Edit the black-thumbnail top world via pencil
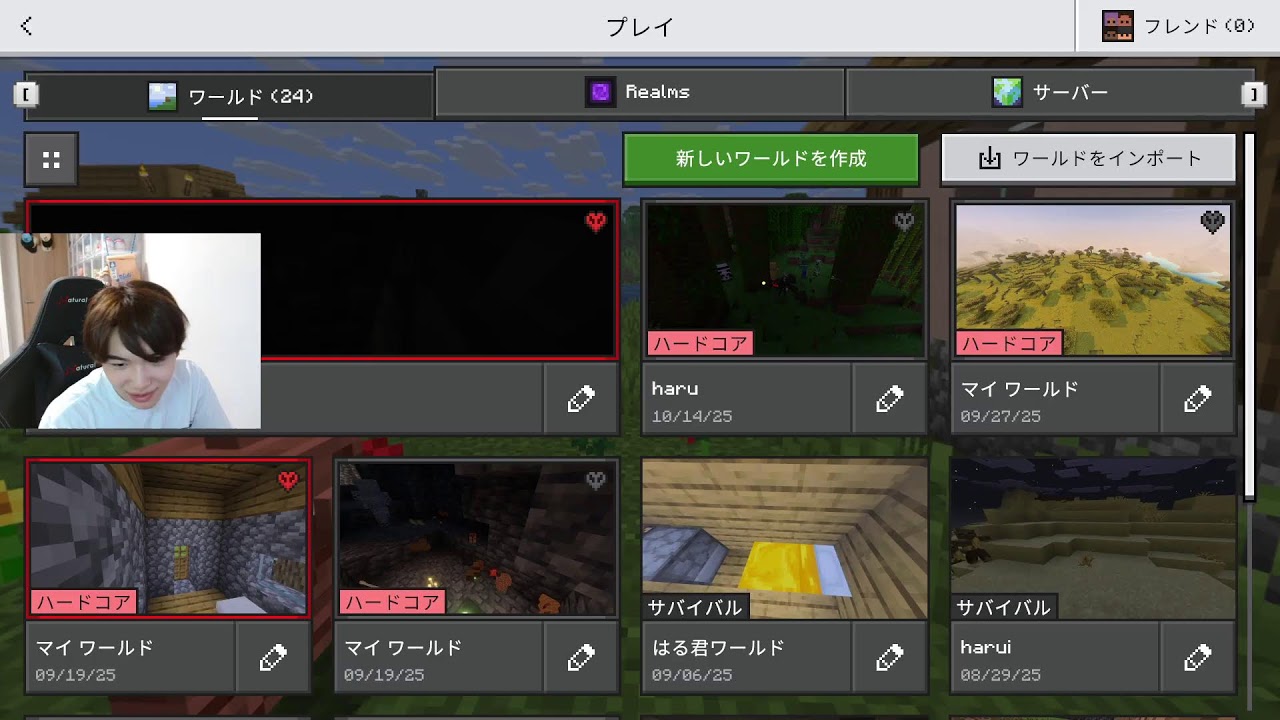This screenshot has height=720, width=1280. pos(581,398)
